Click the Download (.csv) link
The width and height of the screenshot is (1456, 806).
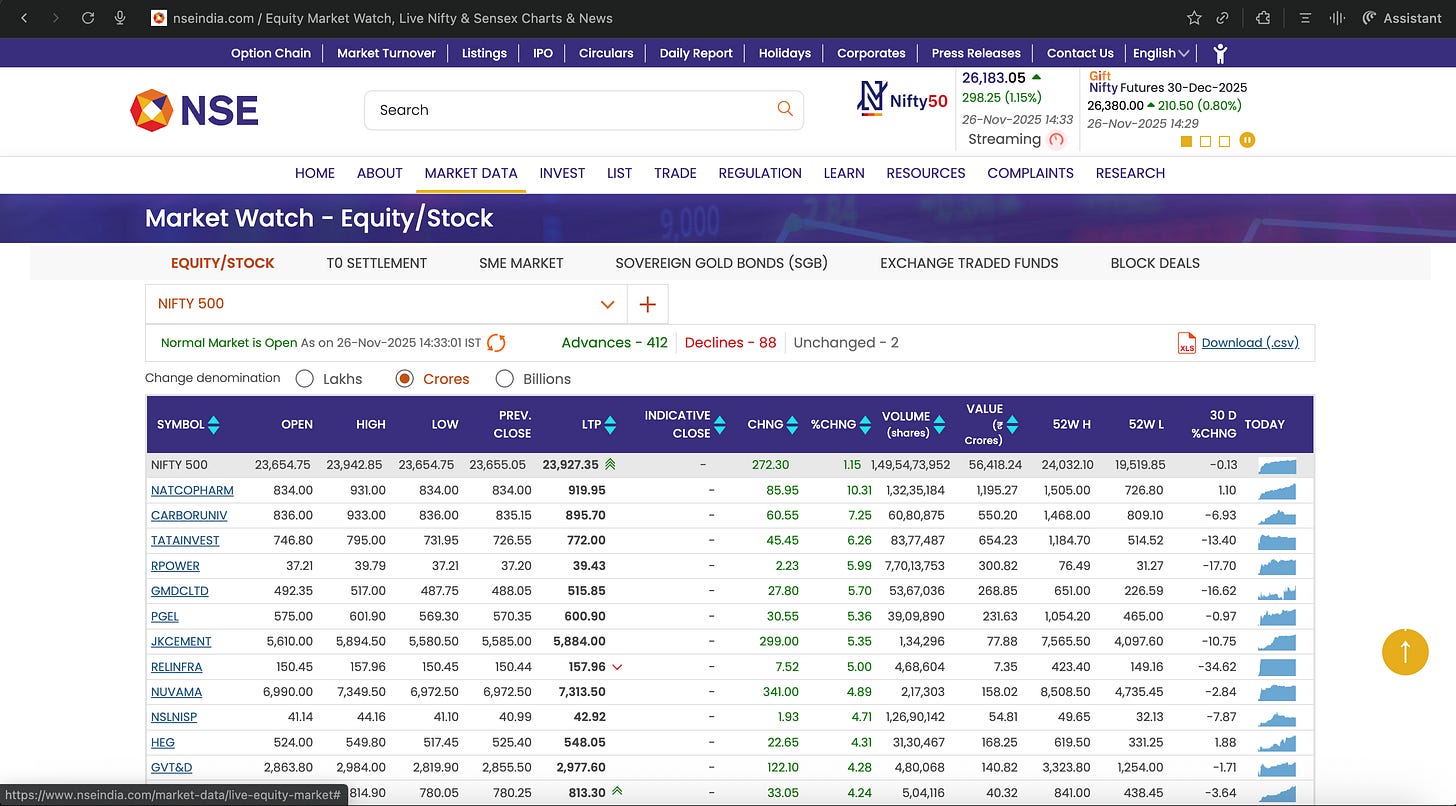(x=1249, y=342)
